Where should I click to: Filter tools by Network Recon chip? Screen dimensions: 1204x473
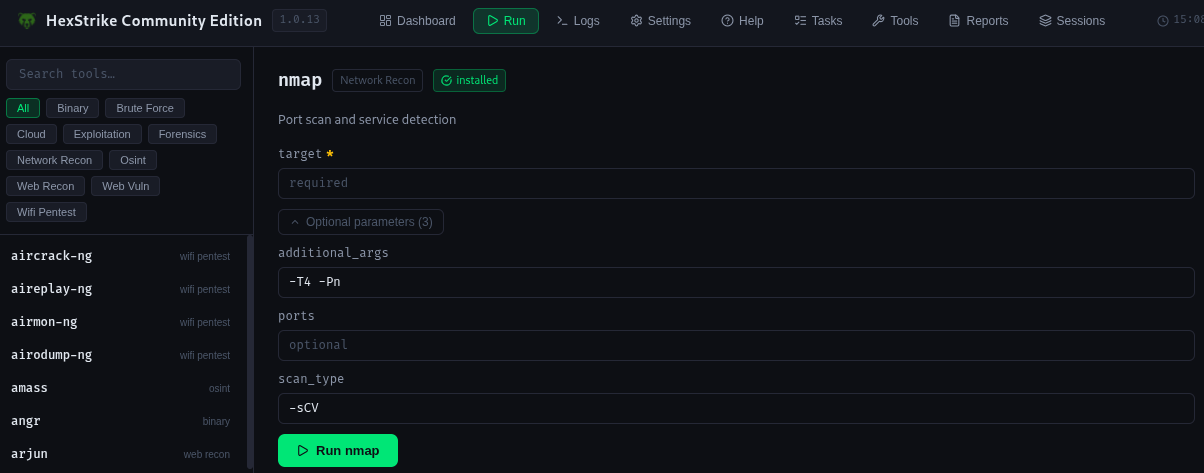(54, 160)
